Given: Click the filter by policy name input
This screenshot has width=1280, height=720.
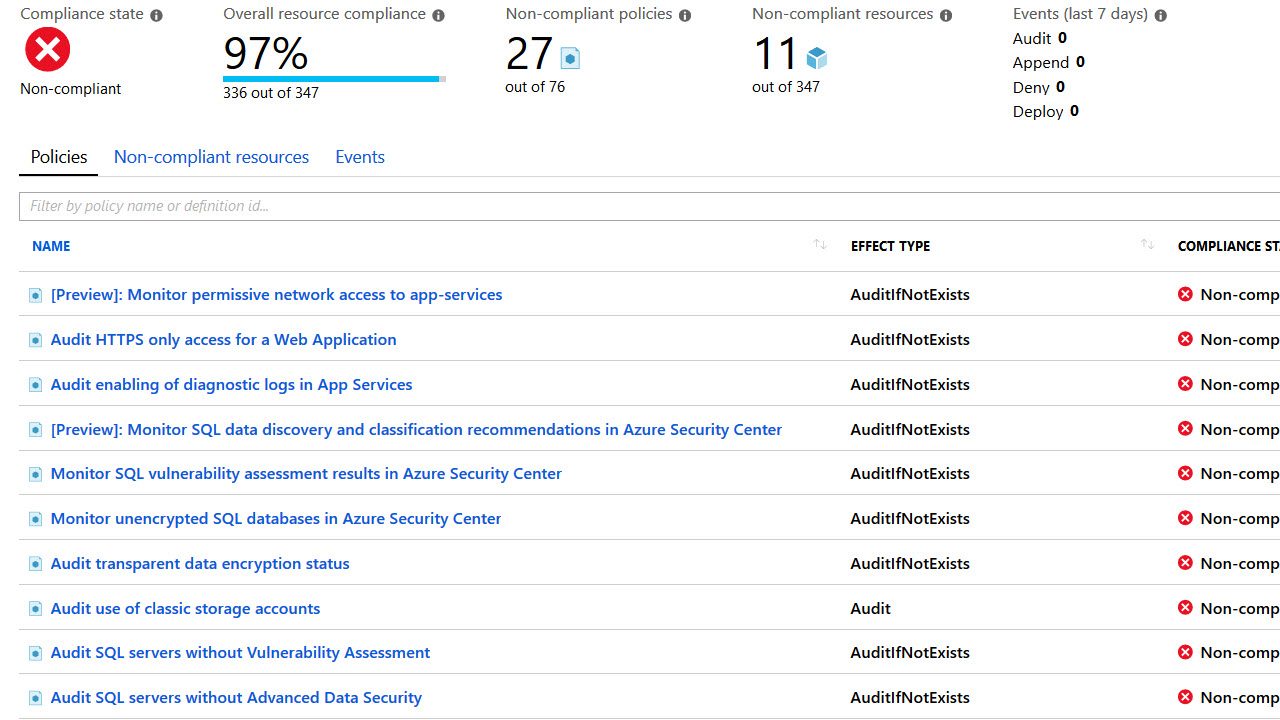Looking at the screenshot, I should (649, 206).
